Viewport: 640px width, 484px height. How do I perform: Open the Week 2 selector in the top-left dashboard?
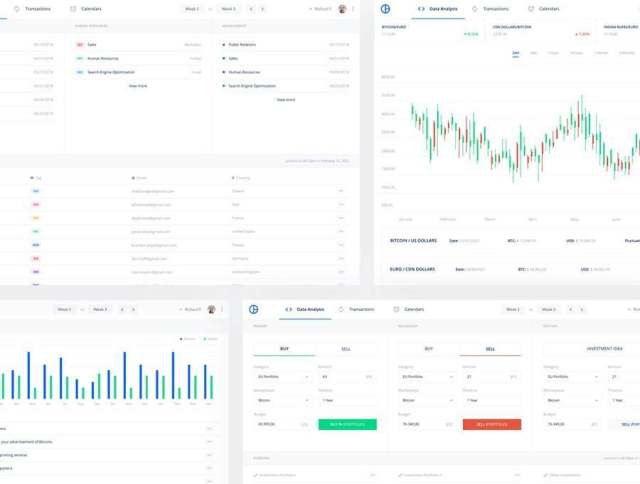[229, 9]
